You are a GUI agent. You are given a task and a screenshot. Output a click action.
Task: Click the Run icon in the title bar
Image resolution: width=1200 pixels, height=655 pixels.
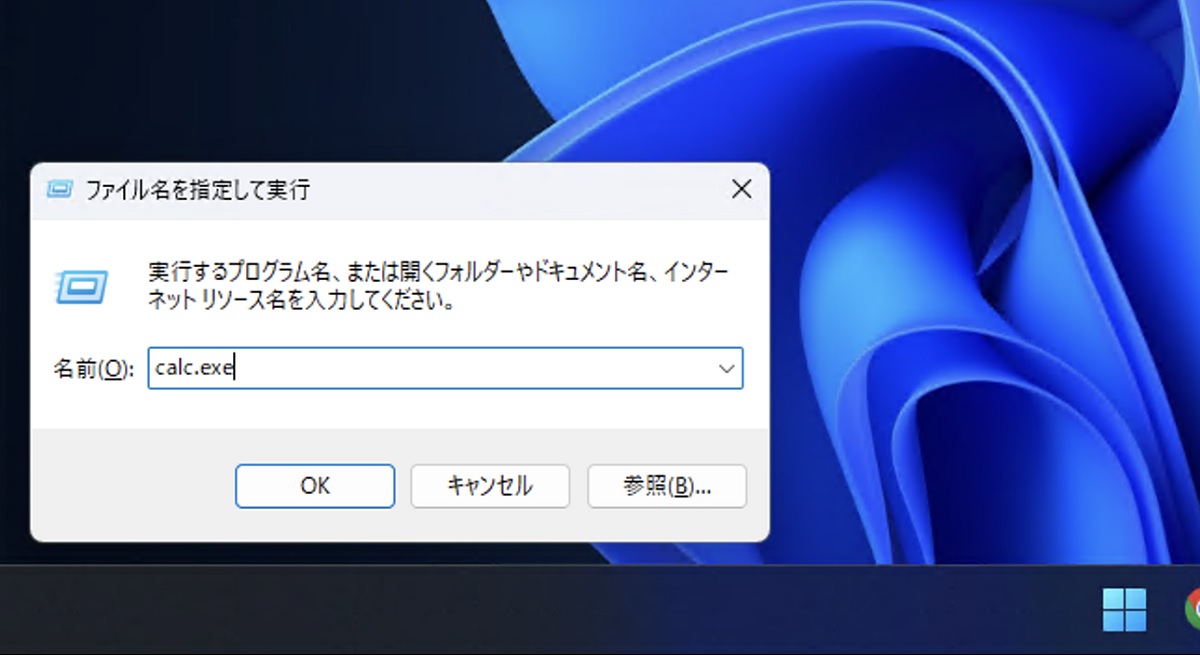[x=60, y=189]
